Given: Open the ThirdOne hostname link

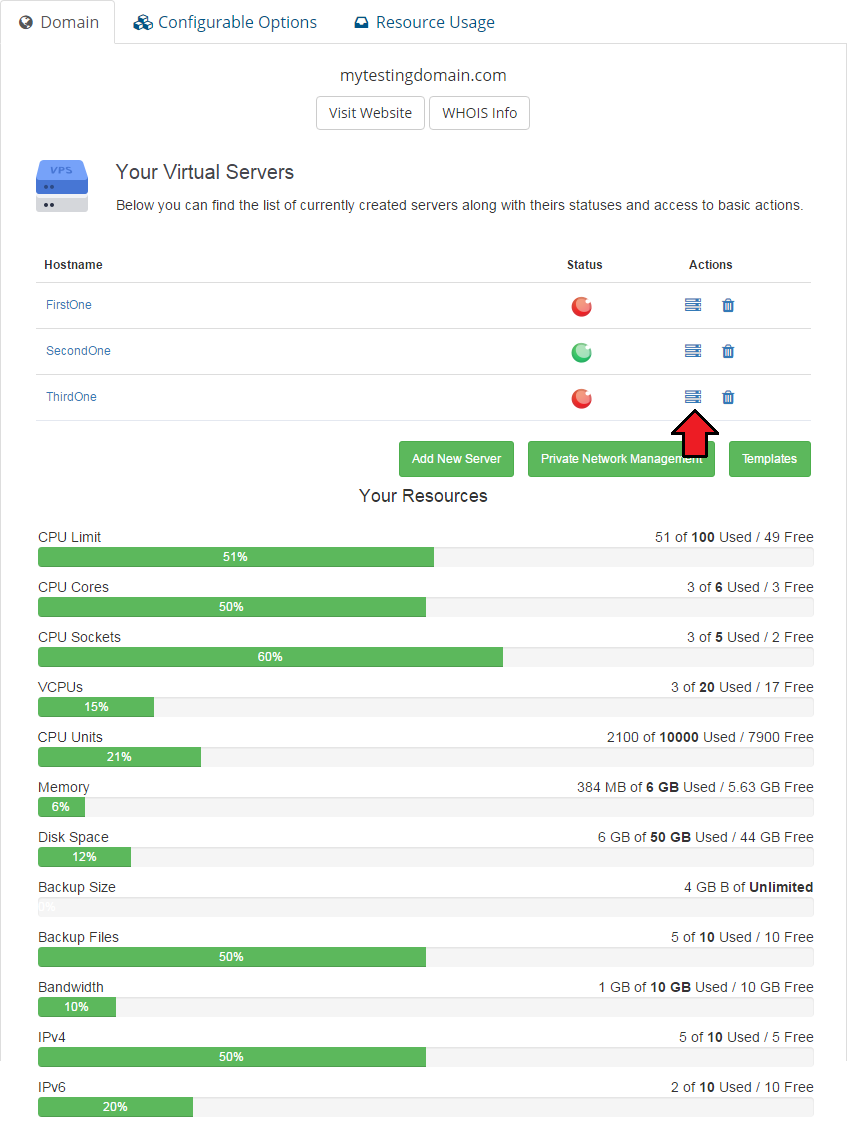Looking at the screenshot, I should (x=71, y=396).
